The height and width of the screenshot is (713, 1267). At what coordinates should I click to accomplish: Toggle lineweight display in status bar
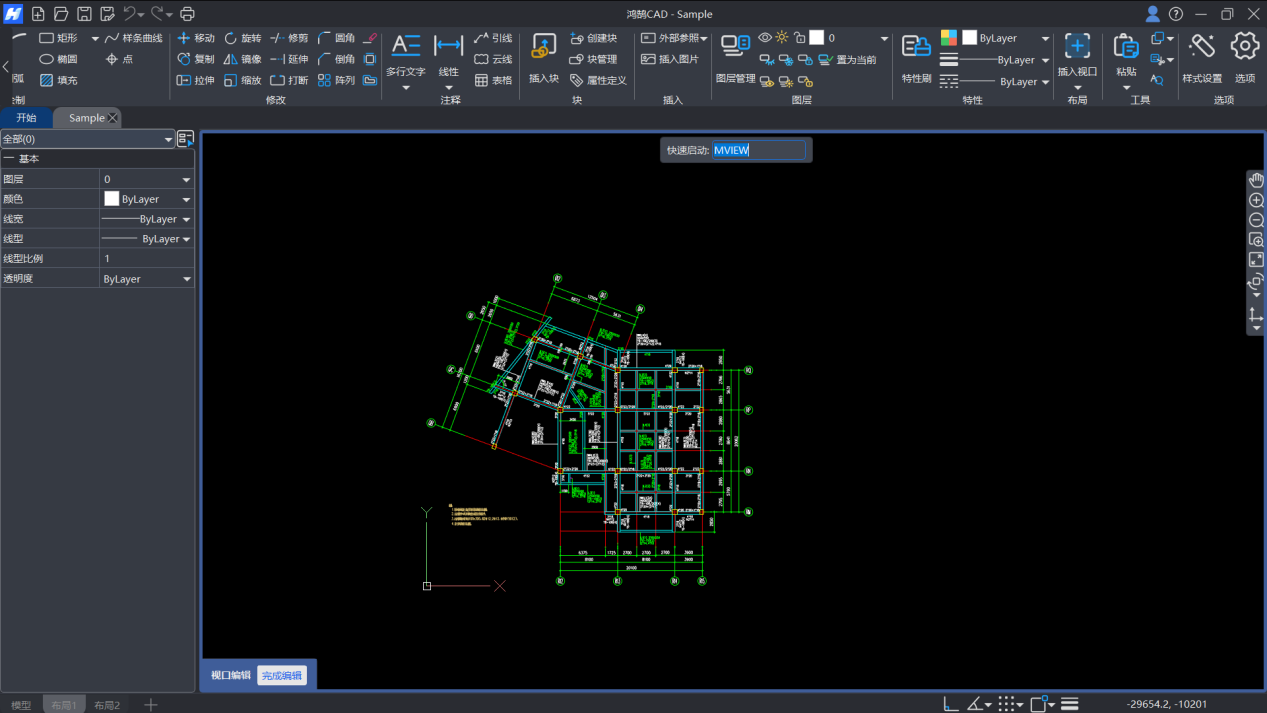[1069, 704]
